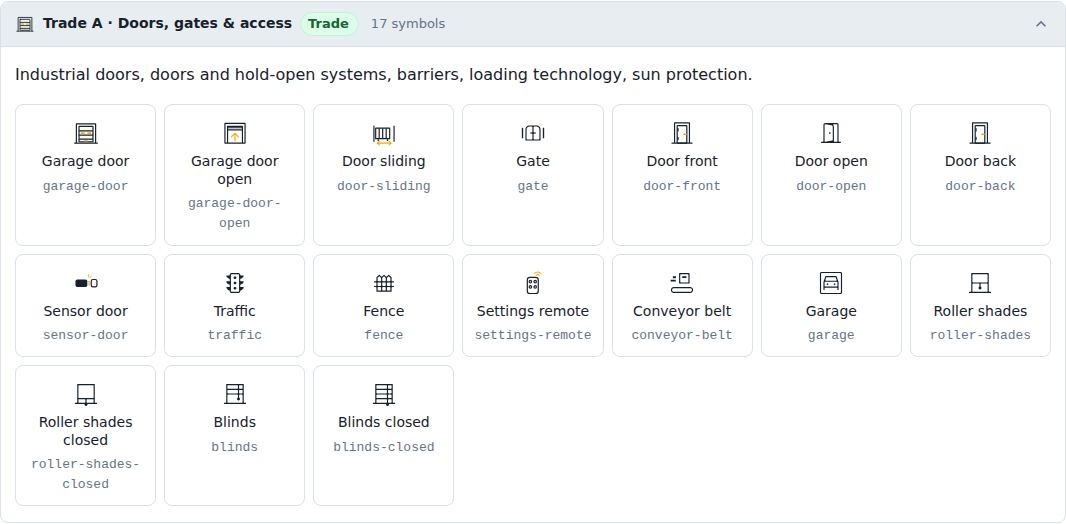This screenshot has width=1066, height=524.
Task: Click the Blinds closed icon
Action: coord(383,394)
